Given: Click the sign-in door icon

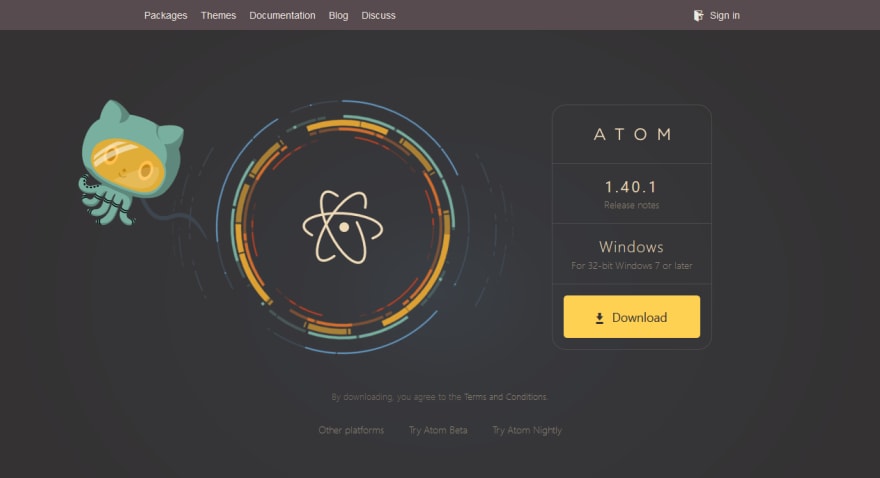Looking at the screenshot, I should click(698, 16).
